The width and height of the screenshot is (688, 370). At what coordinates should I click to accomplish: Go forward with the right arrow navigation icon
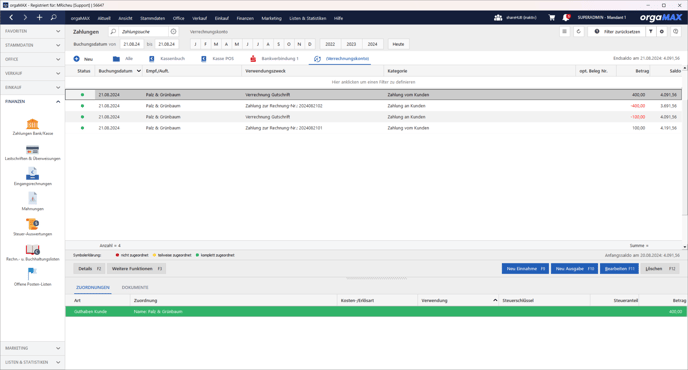[25, 18]
